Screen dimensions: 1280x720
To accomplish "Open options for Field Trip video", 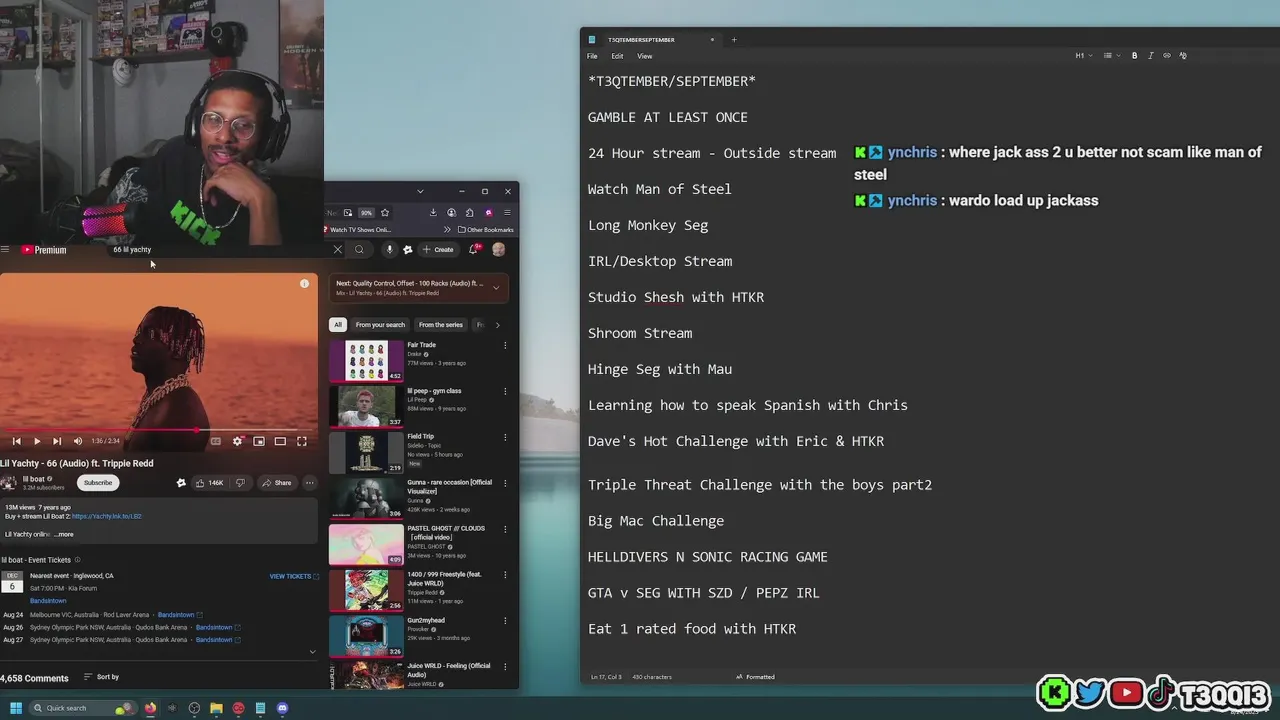I will point(505,438).
